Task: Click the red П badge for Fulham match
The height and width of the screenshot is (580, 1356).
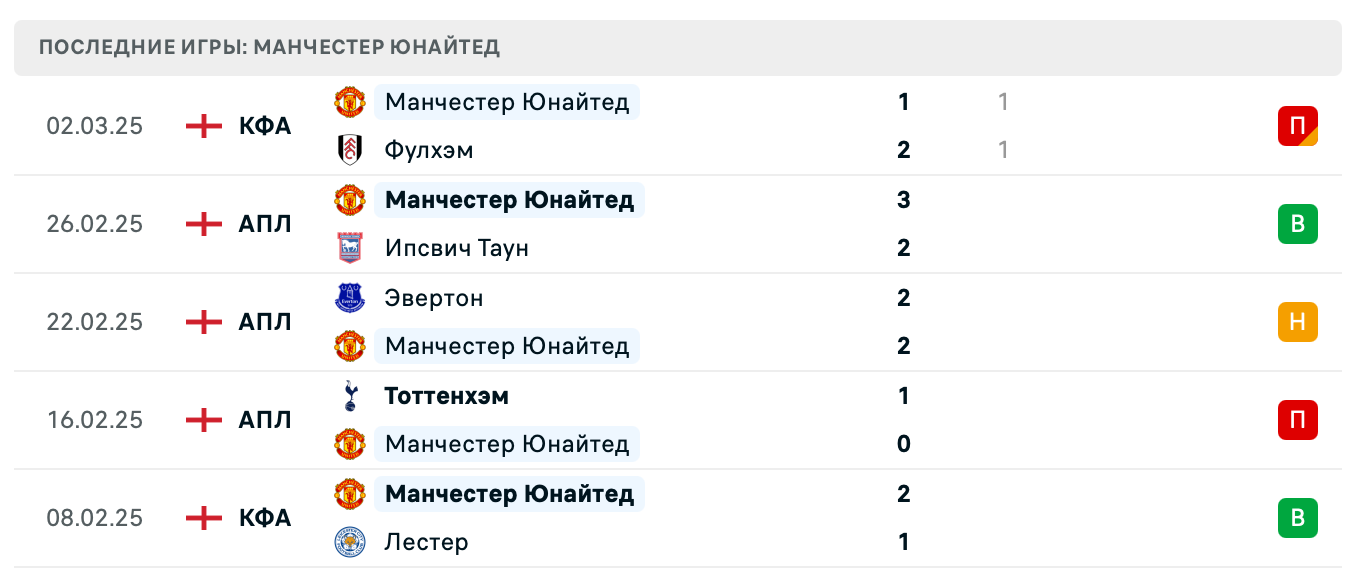Action: tap(1297, 126)
